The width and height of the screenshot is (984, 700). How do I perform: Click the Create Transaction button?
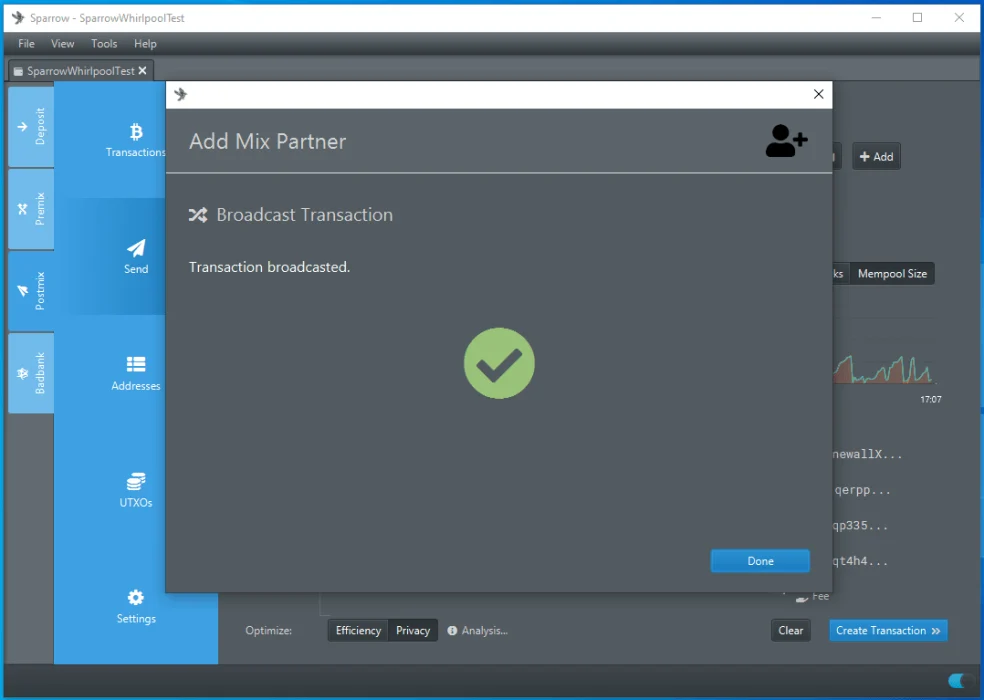pyautogui.click(x=887, y=631)
